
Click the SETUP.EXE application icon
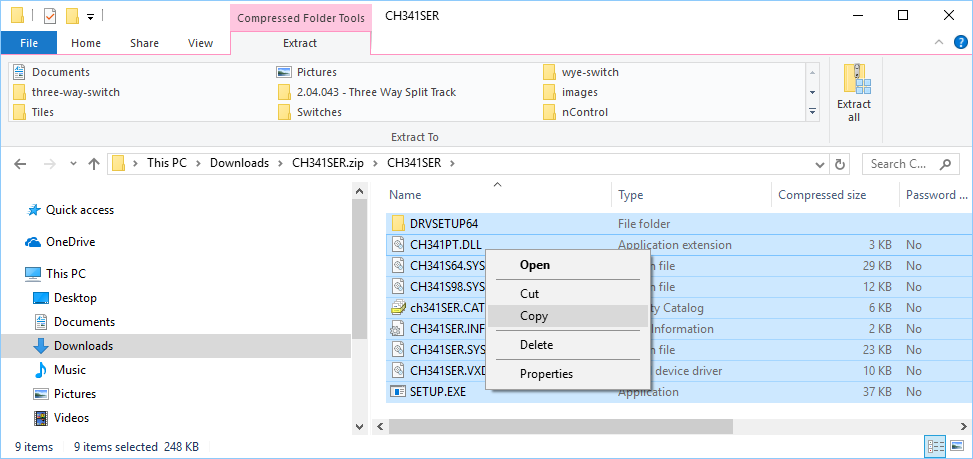(x=398, y=392)
